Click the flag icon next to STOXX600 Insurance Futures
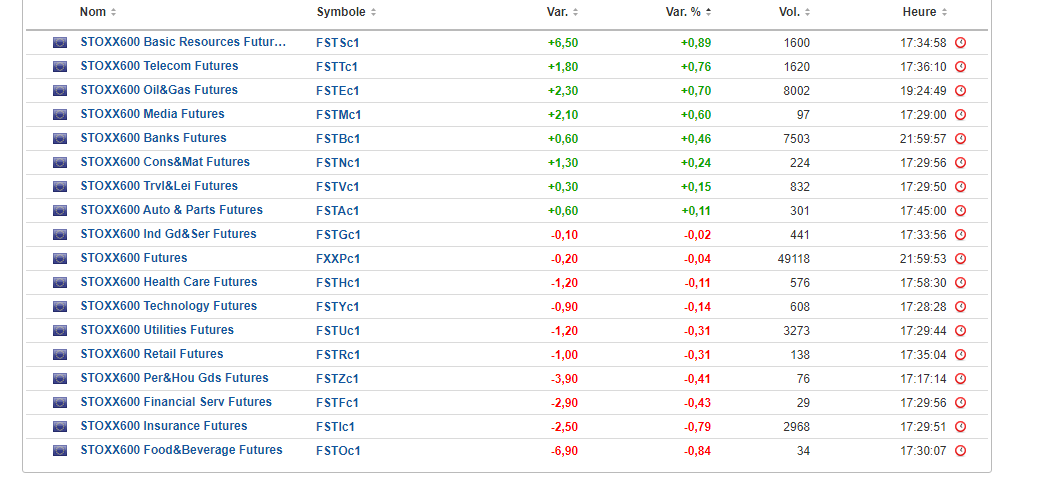This screenshot has height=481, width=1044. pos(60,427)
